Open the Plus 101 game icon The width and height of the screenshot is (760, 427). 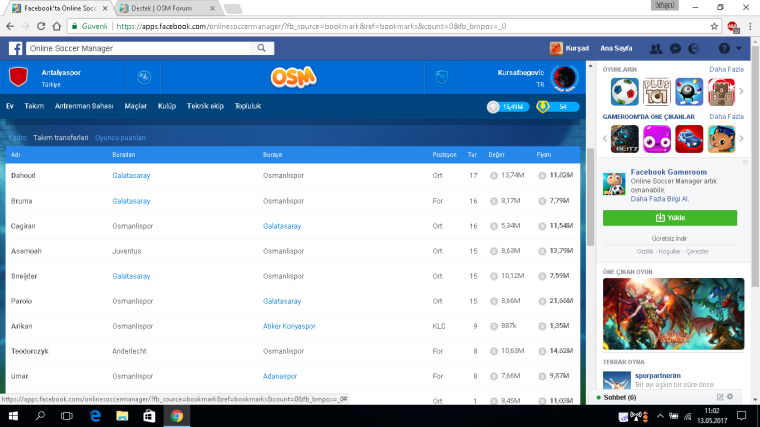tap(657, 92)
